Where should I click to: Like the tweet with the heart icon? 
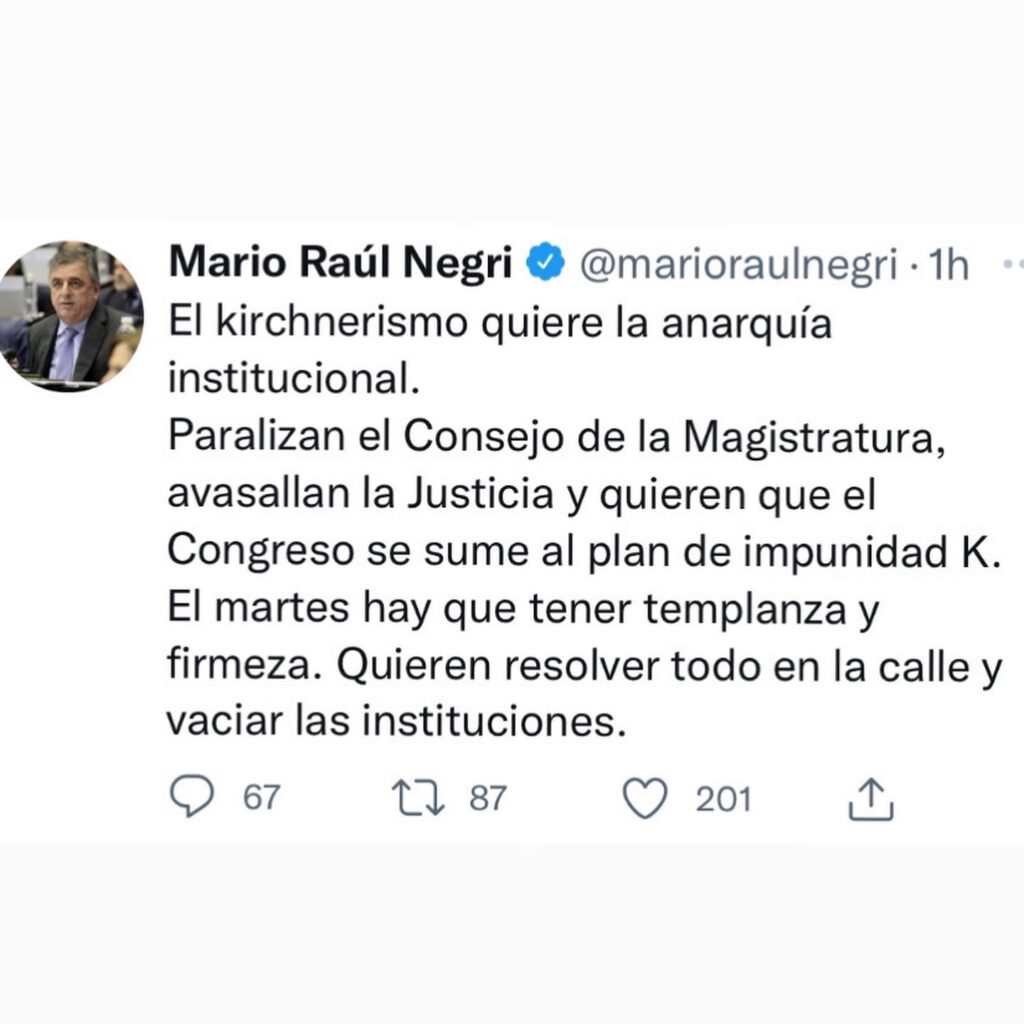click(645, 798)
